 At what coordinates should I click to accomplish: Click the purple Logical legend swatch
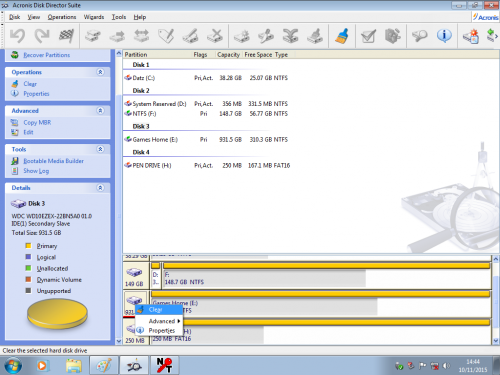(28, 257)
